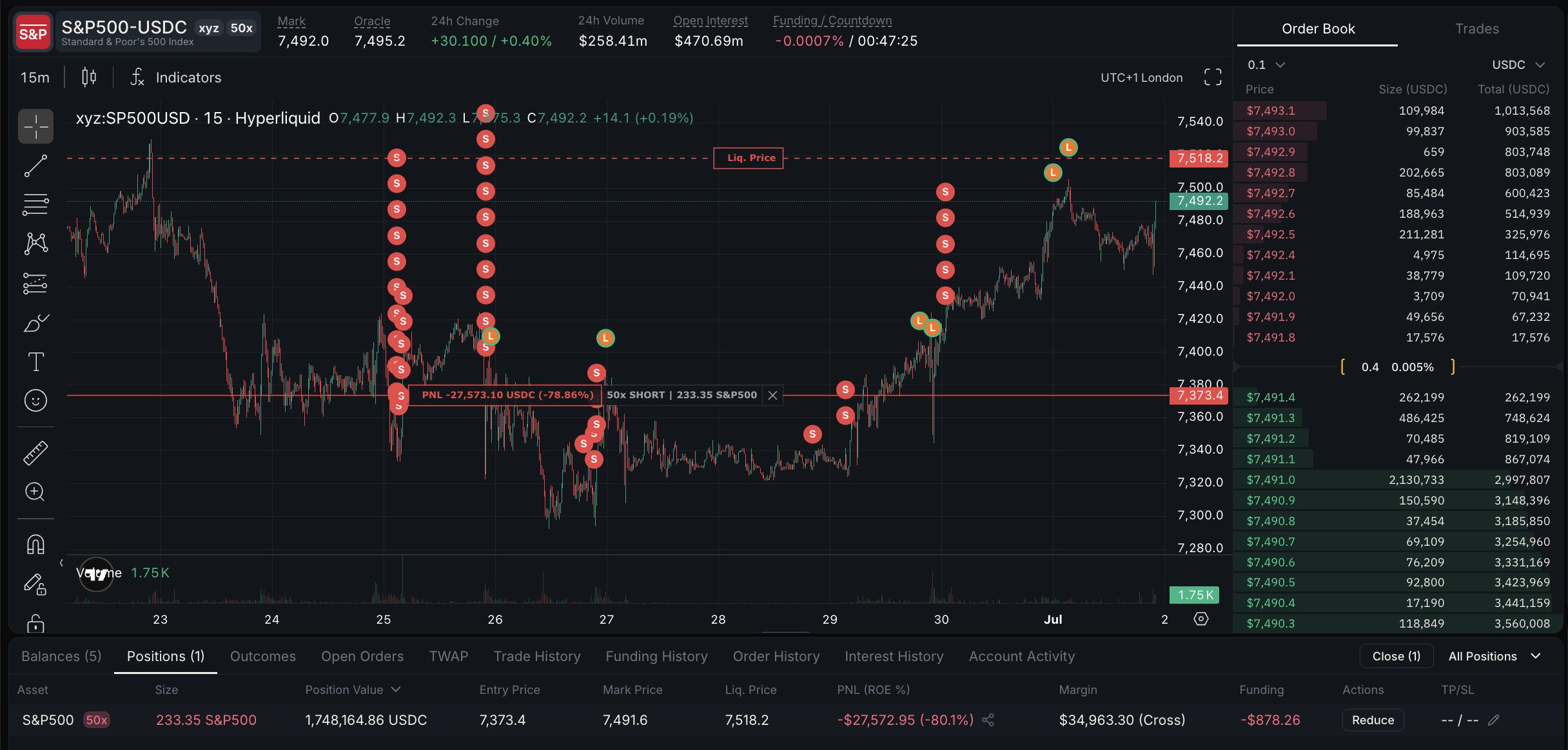Close the 50x SHORT position line
Viewport: 1568px width, 750px height.
pyautogui.click(x=772, y=395)
